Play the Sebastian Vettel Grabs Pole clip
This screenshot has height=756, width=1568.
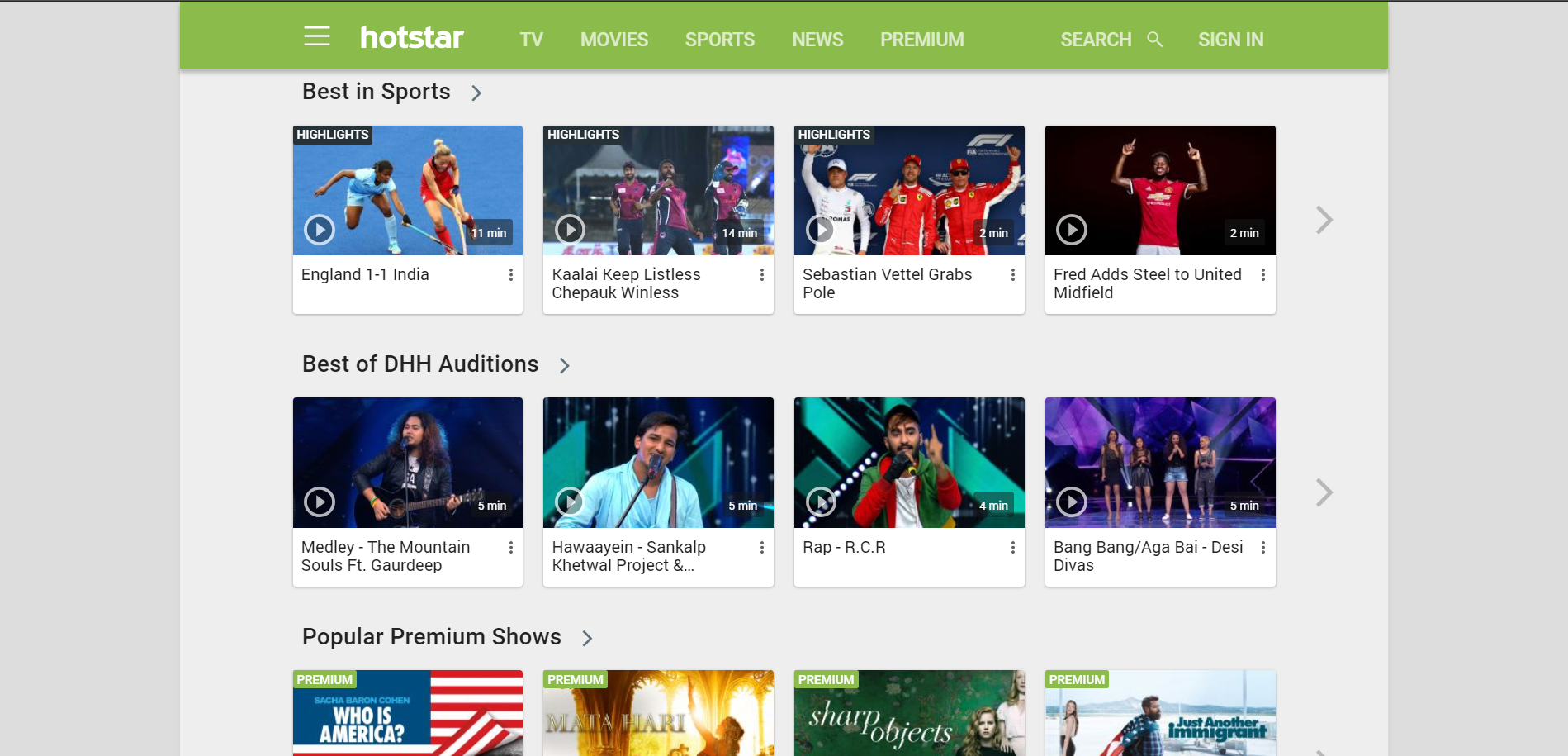click(x=821, y=230)
